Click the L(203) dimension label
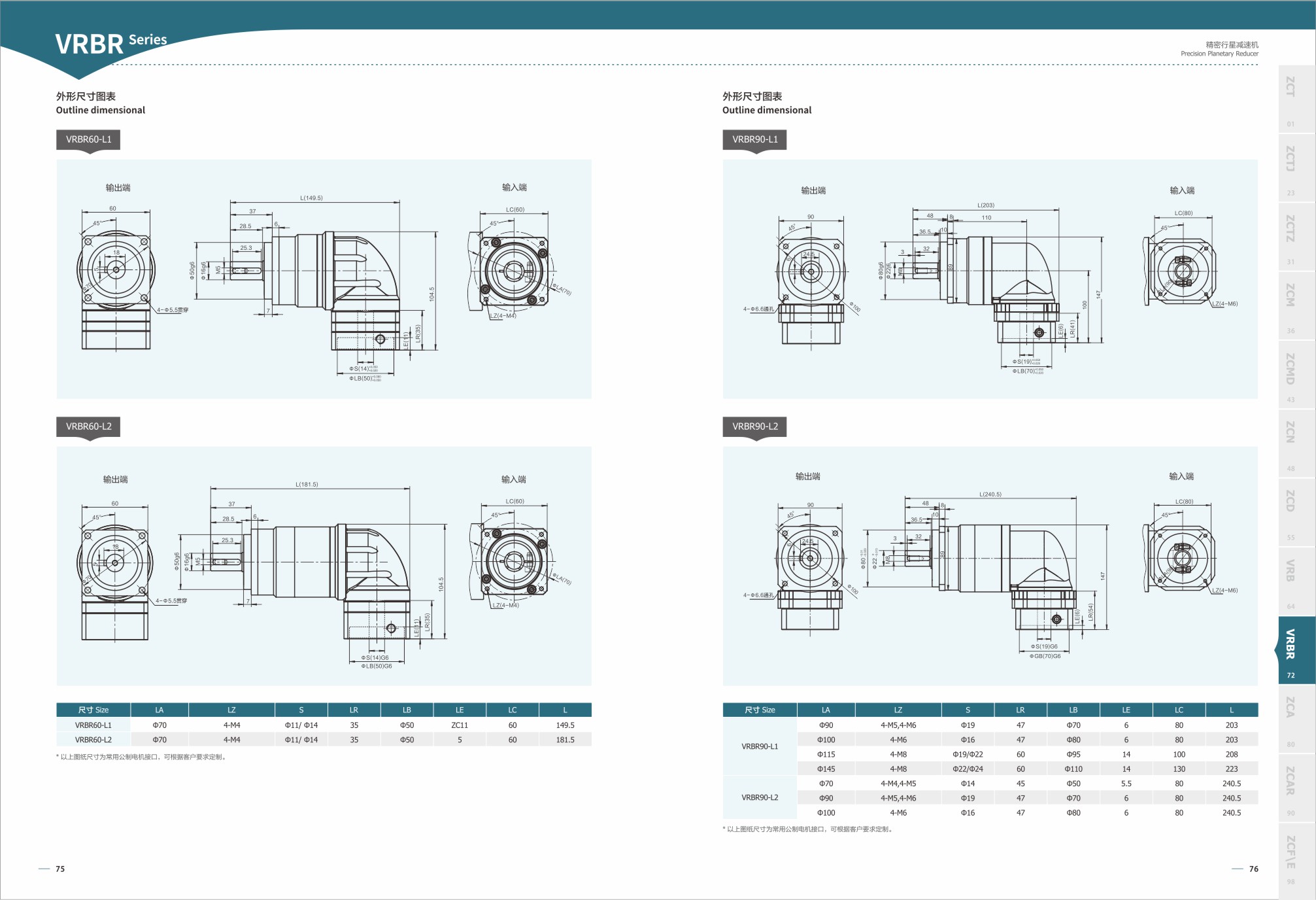Viewport: 1316px width, 900px height. pos(986,205)
